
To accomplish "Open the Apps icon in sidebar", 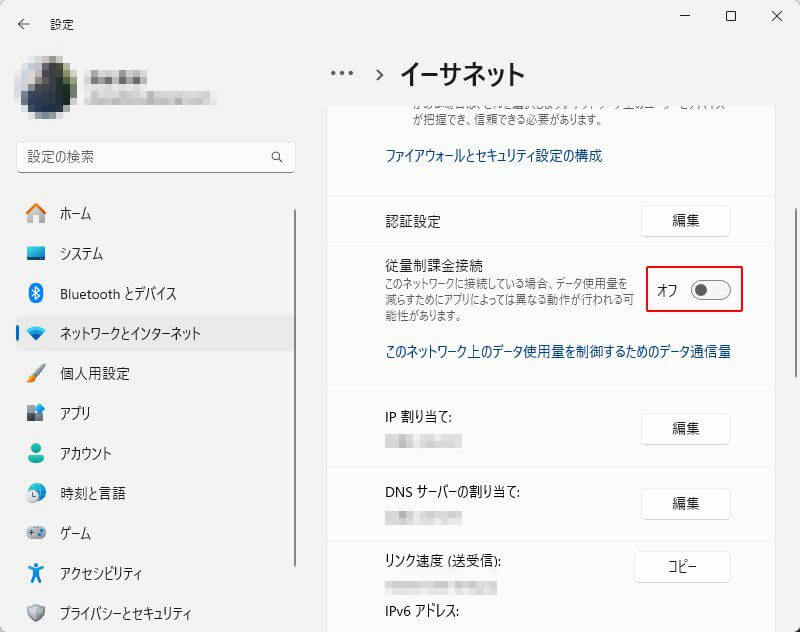I will click(36, 413).
